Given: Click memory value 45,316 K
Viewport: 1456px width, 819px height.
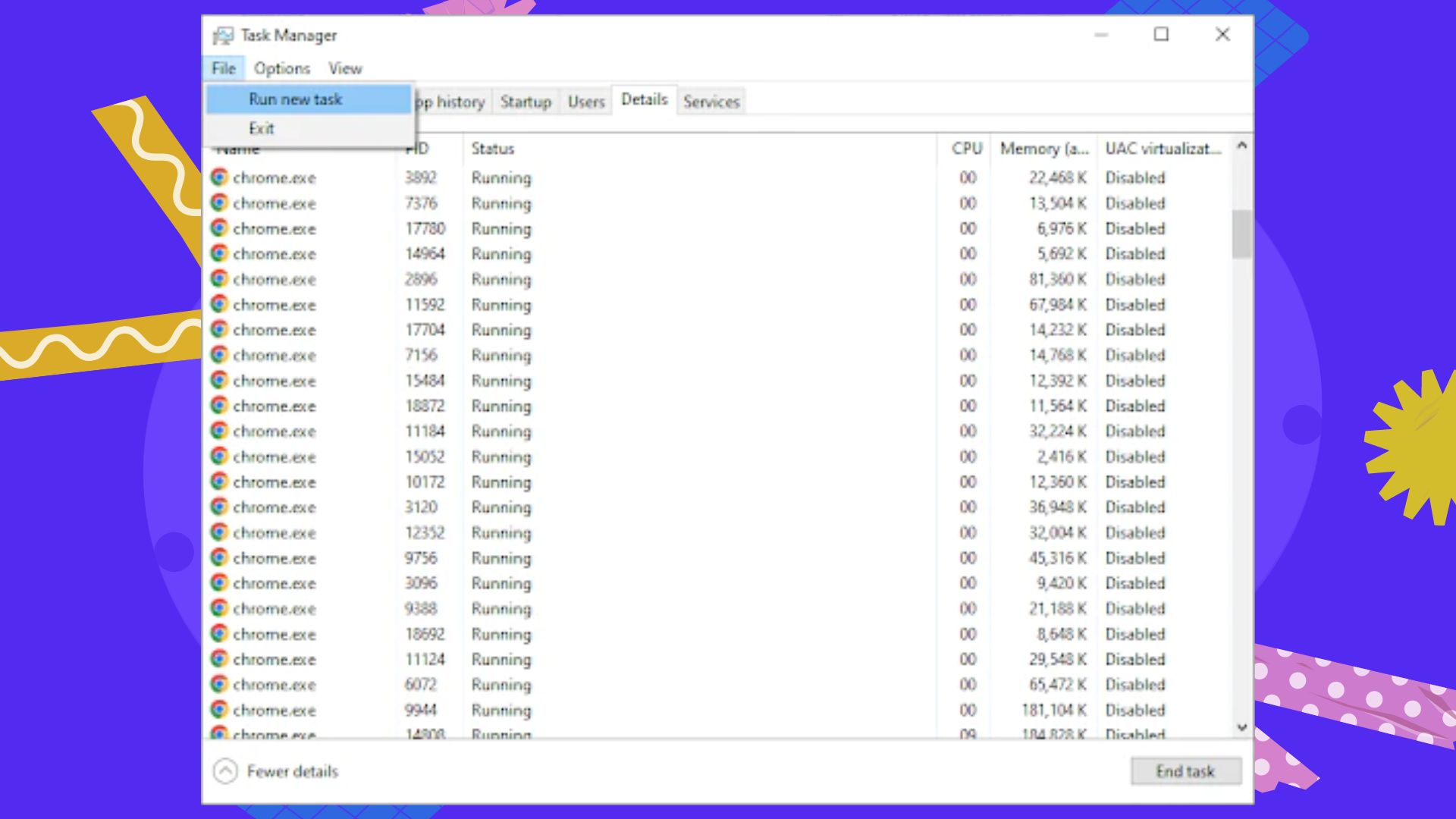Looking at the screenshot, I should 1057,558.
